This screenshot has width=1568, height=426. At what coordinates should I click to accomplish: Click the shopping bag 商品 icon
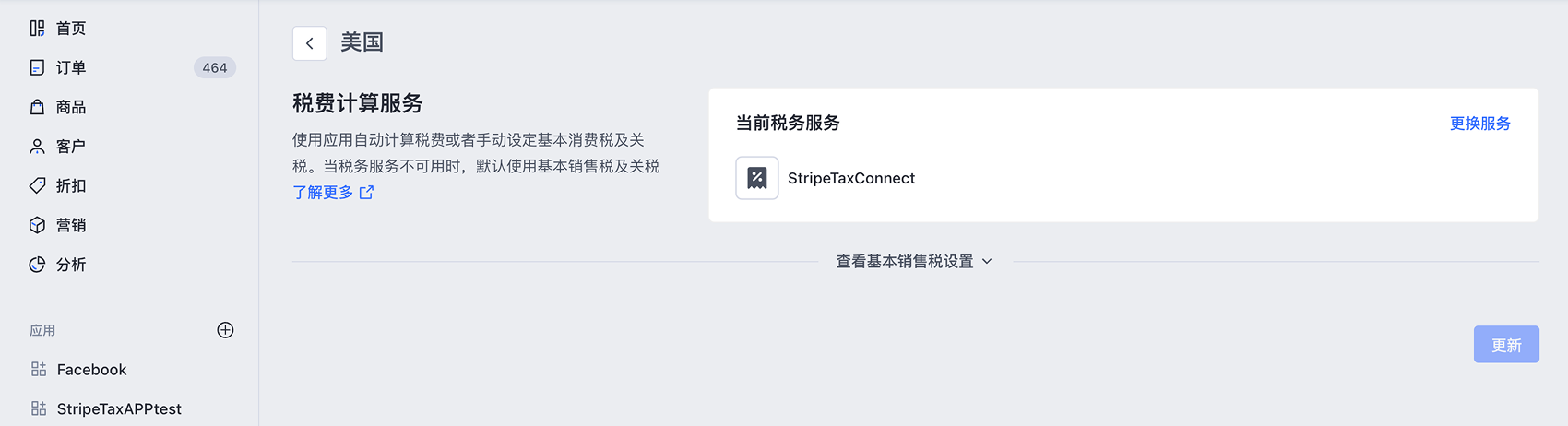(x=37, y=107)
